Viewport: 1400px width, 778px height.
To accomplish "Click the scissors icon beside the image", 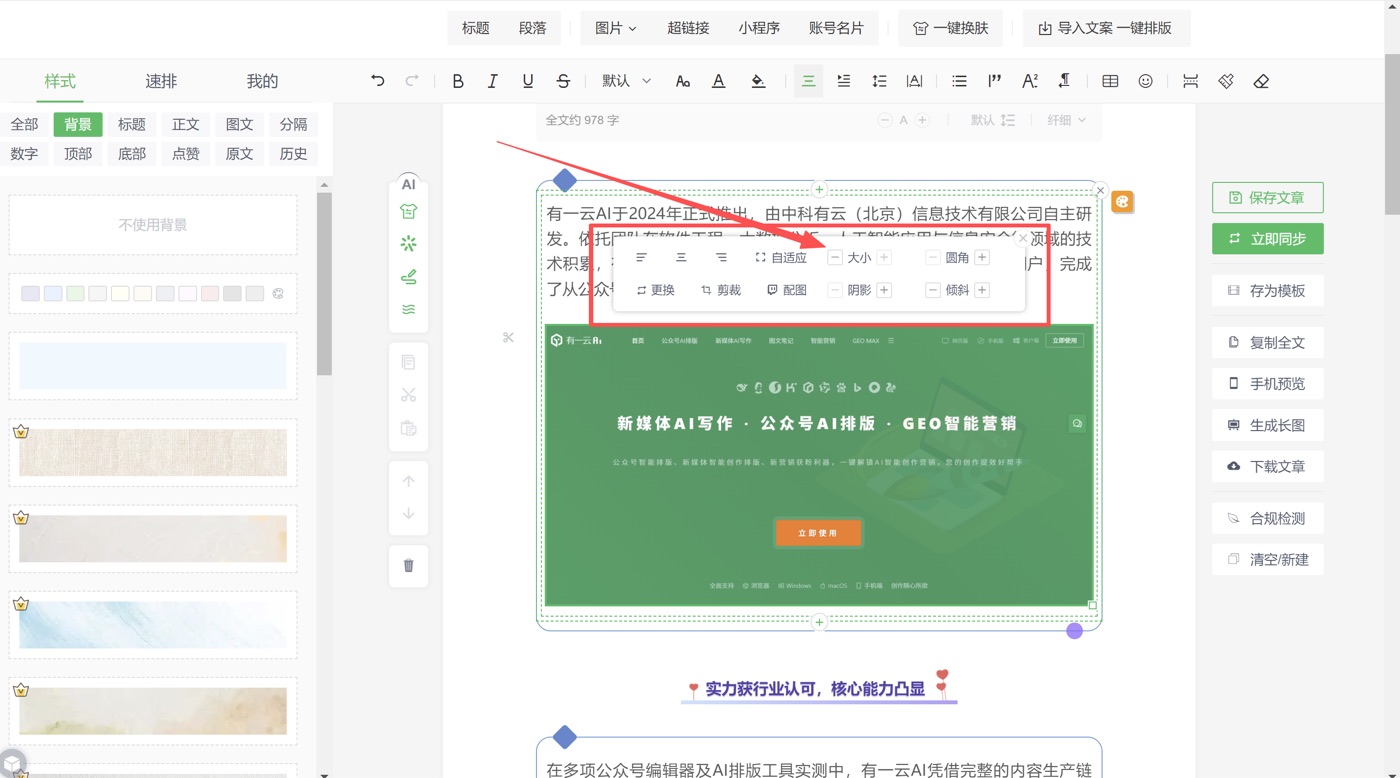I will point(508,337).
